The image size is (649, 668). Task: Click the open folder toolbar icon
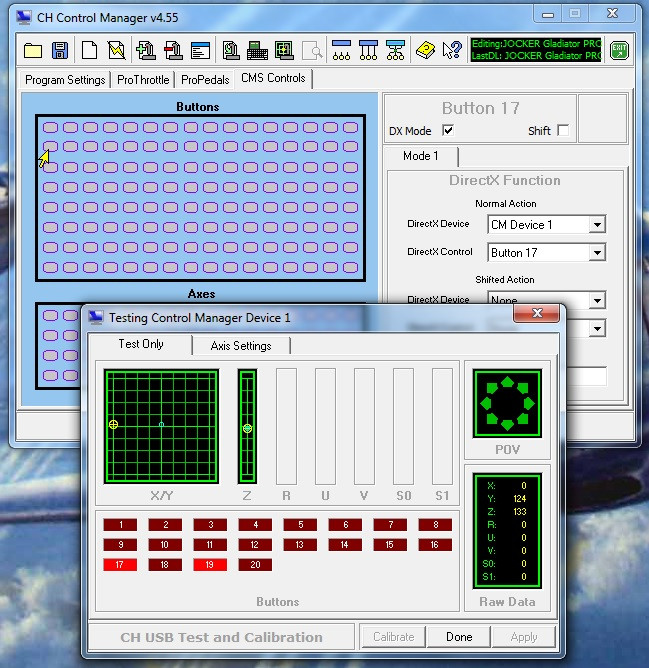point(33,50)
